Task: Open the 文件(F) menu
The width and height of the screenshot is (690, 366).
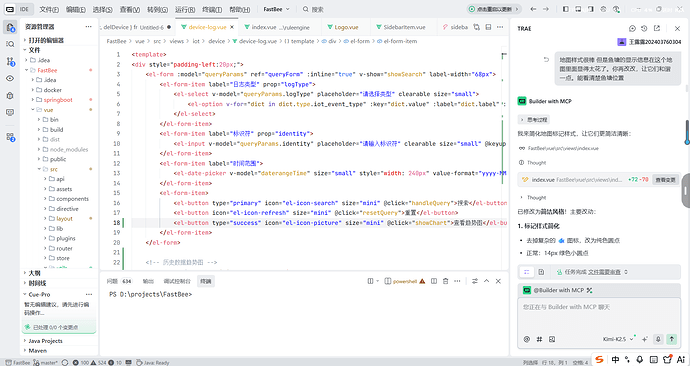Action: [x=49, y=9]
